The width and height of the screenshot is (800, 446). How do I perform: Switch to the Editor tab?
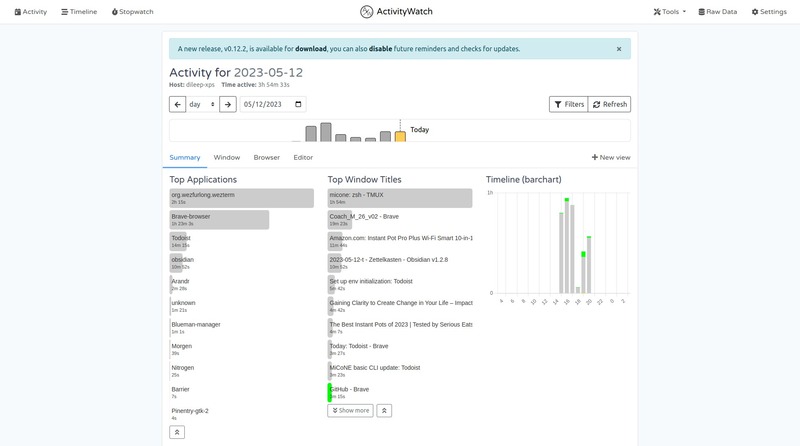303,158
